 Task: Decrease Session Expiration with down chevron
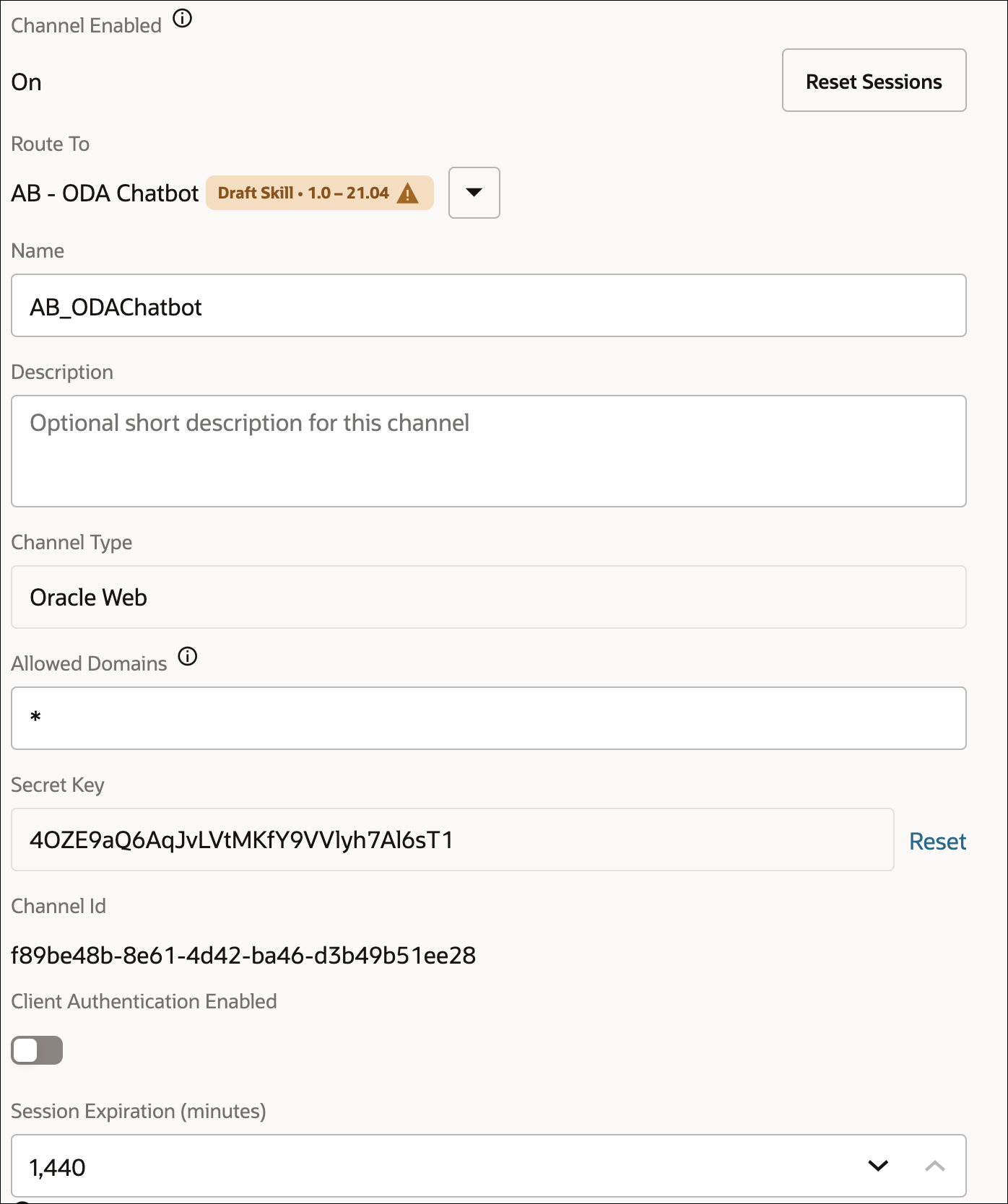(x=878, y=1166)
